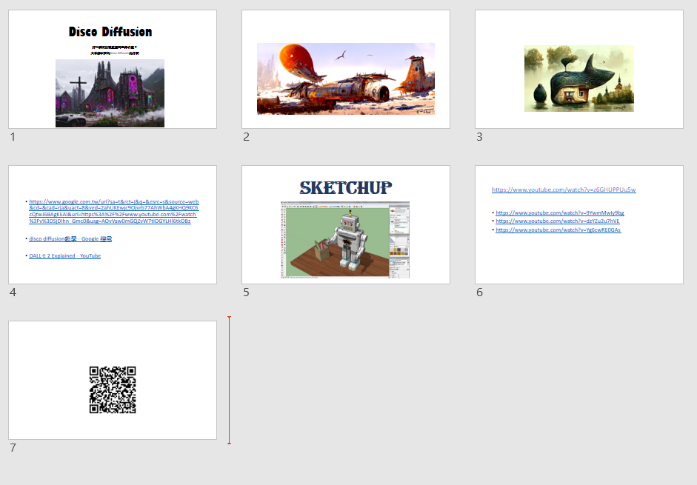Click slide number 1 label

[x=12, y=137]
